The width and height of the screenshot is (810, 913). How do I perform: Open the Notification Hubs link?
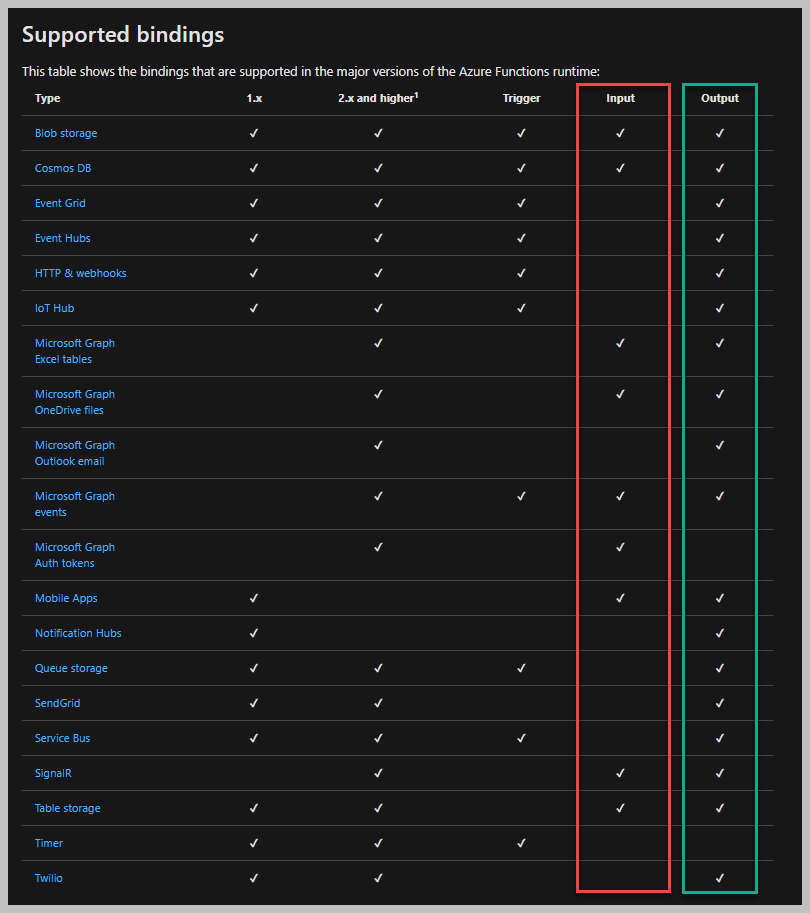tap(78, 634)
